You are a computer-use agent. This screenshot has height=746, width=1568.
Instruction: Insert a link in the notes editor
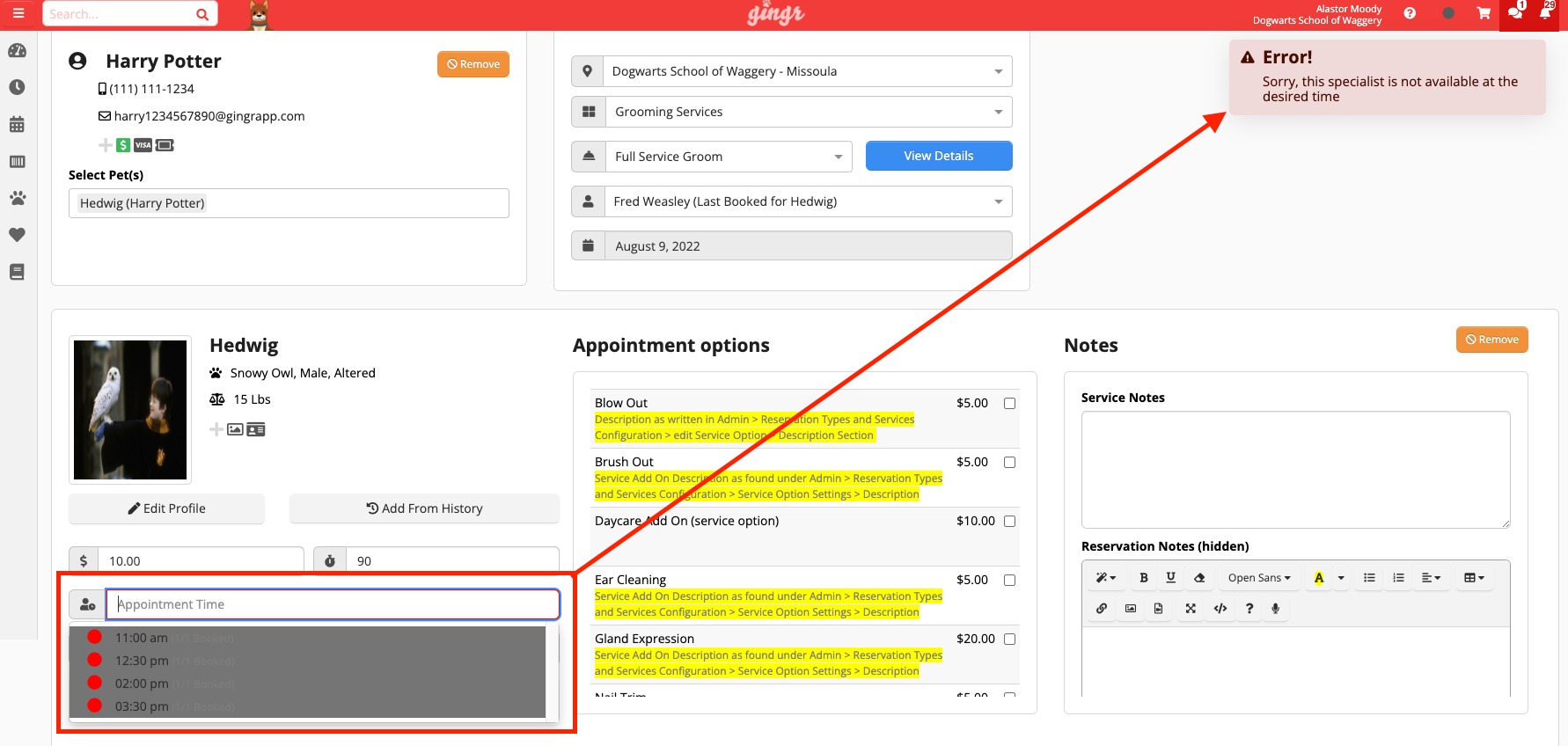pos(1102,608)
